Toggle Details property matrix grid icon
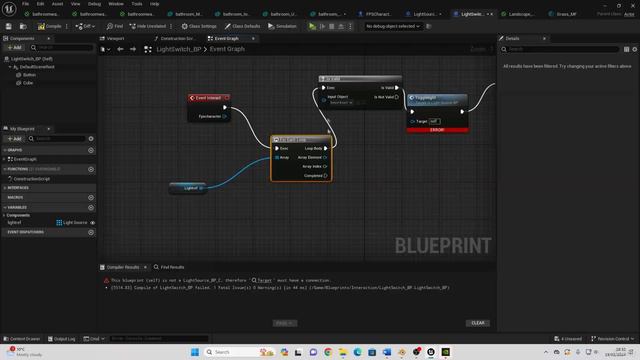Image resolution: width=640 pixels, height=360 pixels. 627,49
